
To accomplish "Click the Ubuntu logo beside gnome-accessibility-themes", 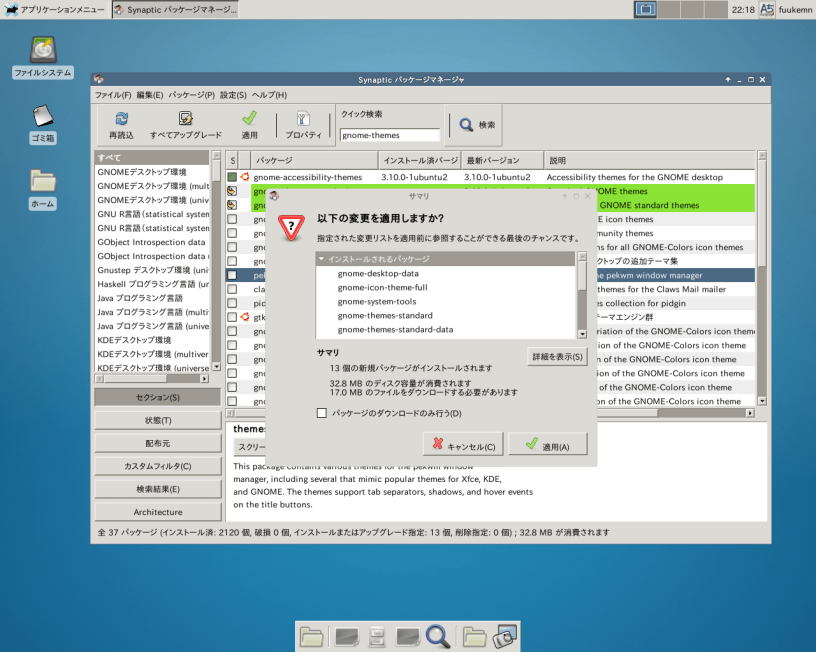I will click(245, 177).
